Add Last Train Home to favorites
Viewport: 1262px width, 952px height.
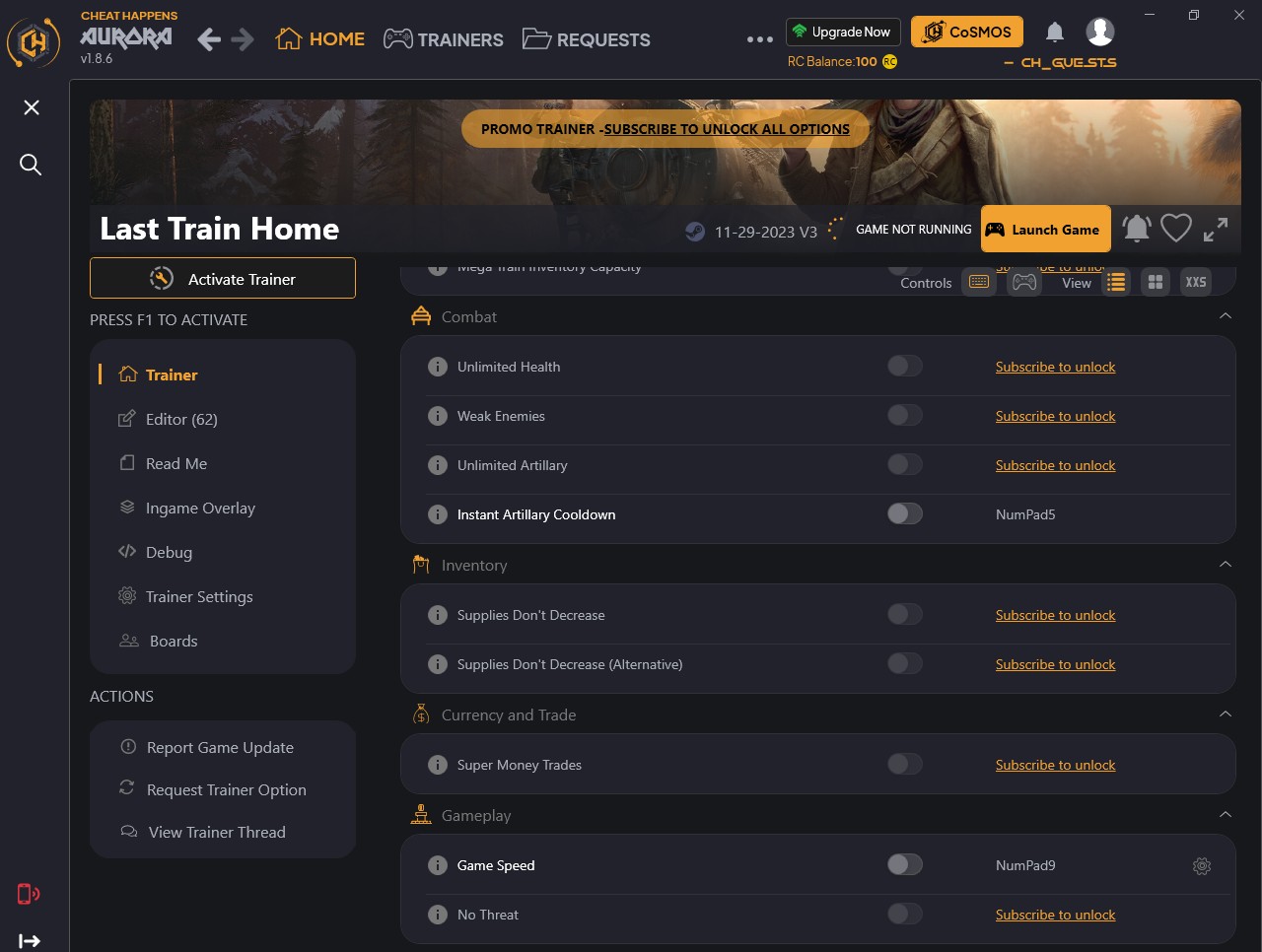pyautogui.click(x=1176, y=229)
